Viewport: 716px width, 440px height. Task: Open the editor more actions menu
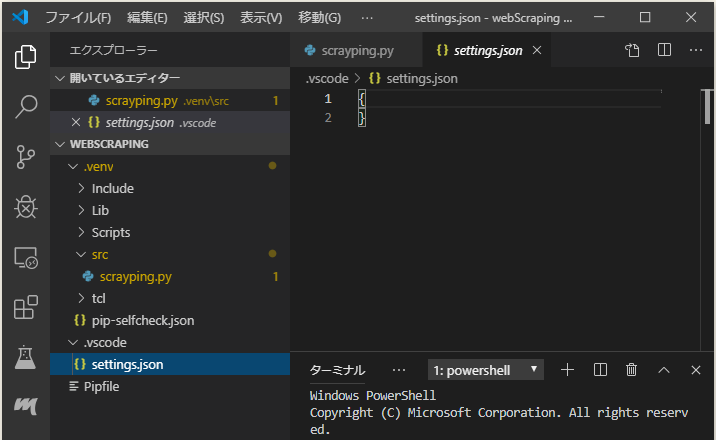click(x=695, y=50)
